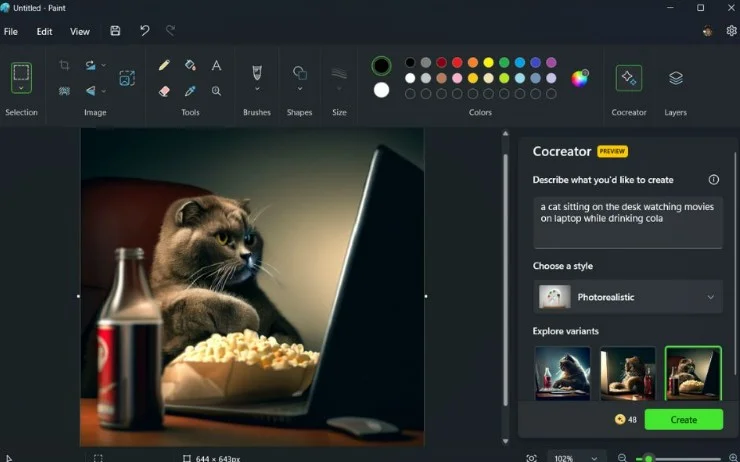Maximize the Paint window
This screenshot has height=462, width=740.
pos(700,8)
